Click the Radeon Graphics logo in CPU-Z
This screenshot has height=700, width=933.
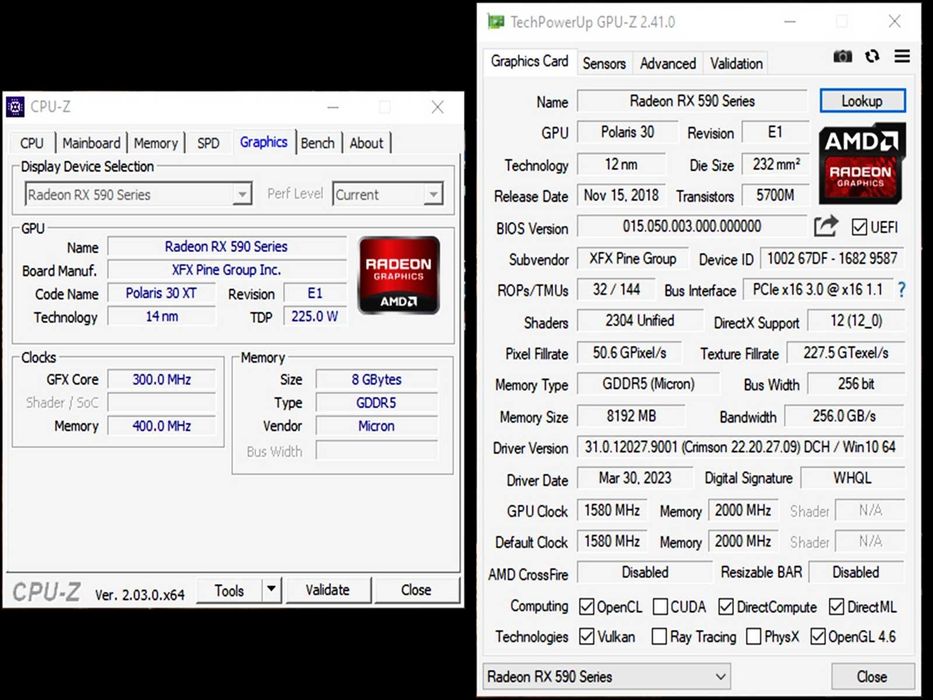pos(399,275)
